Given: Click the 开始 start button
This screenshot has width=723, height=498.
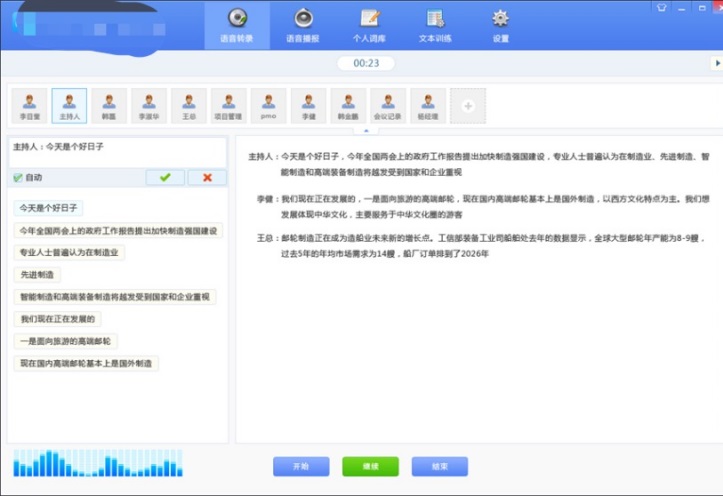Looking at the screenshot, I should point(301,466).
